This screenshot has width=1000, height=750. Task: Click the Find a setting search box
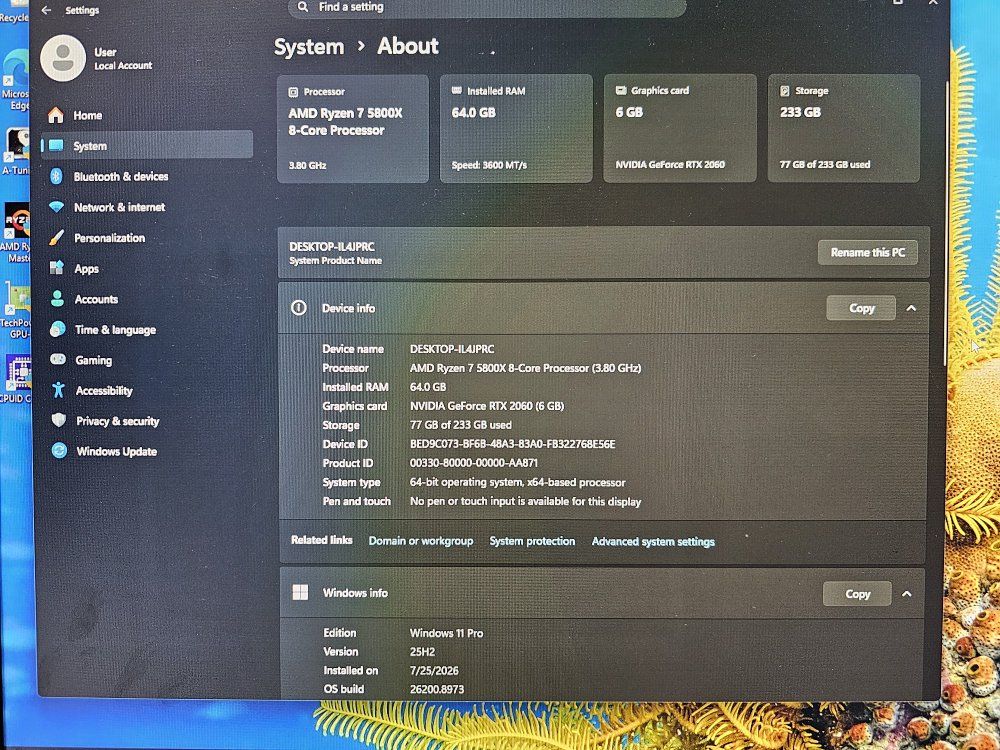[x=487, y=7]
